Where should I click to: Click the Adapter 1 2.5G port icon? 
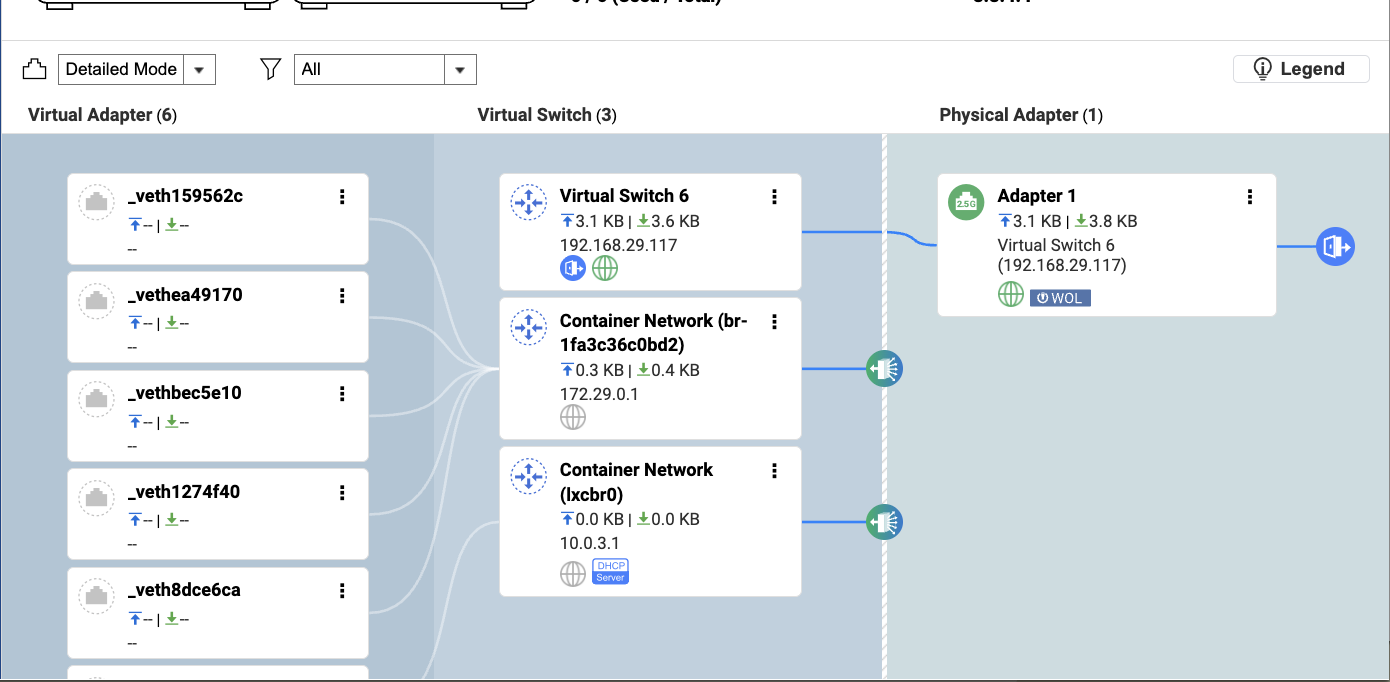coord(966,203)
